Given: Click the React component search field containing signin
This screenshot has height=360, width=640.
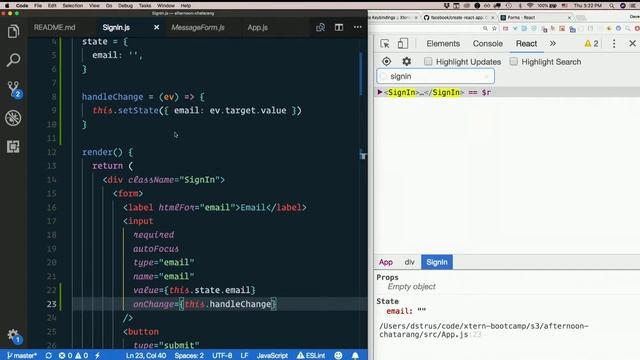Looking at the screenshot, I should pyautogui.click(x=436, y=76).
